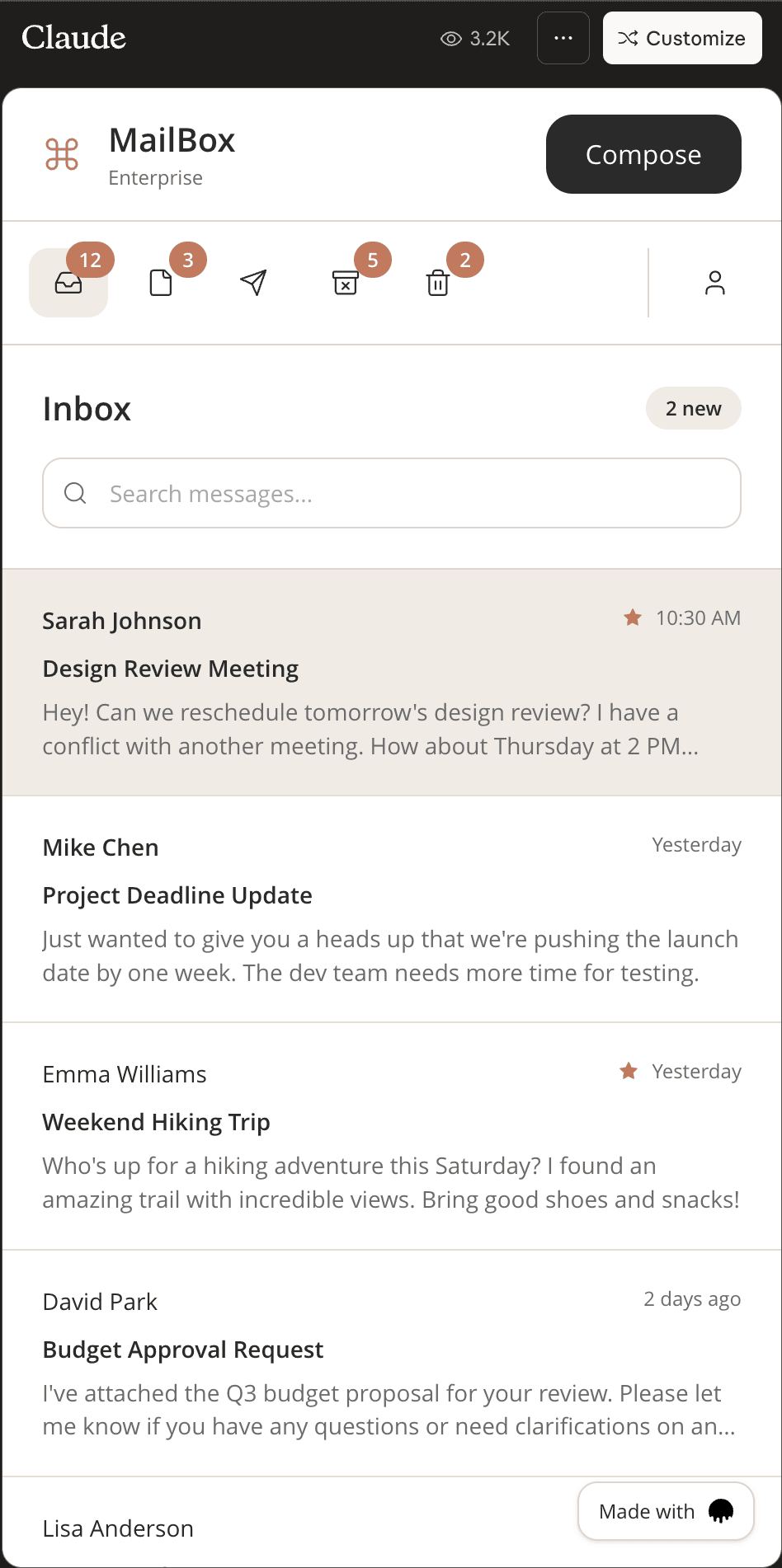Open the Drafts folder icon
Screen dimensions: 782x1568
tap(161, 283)
